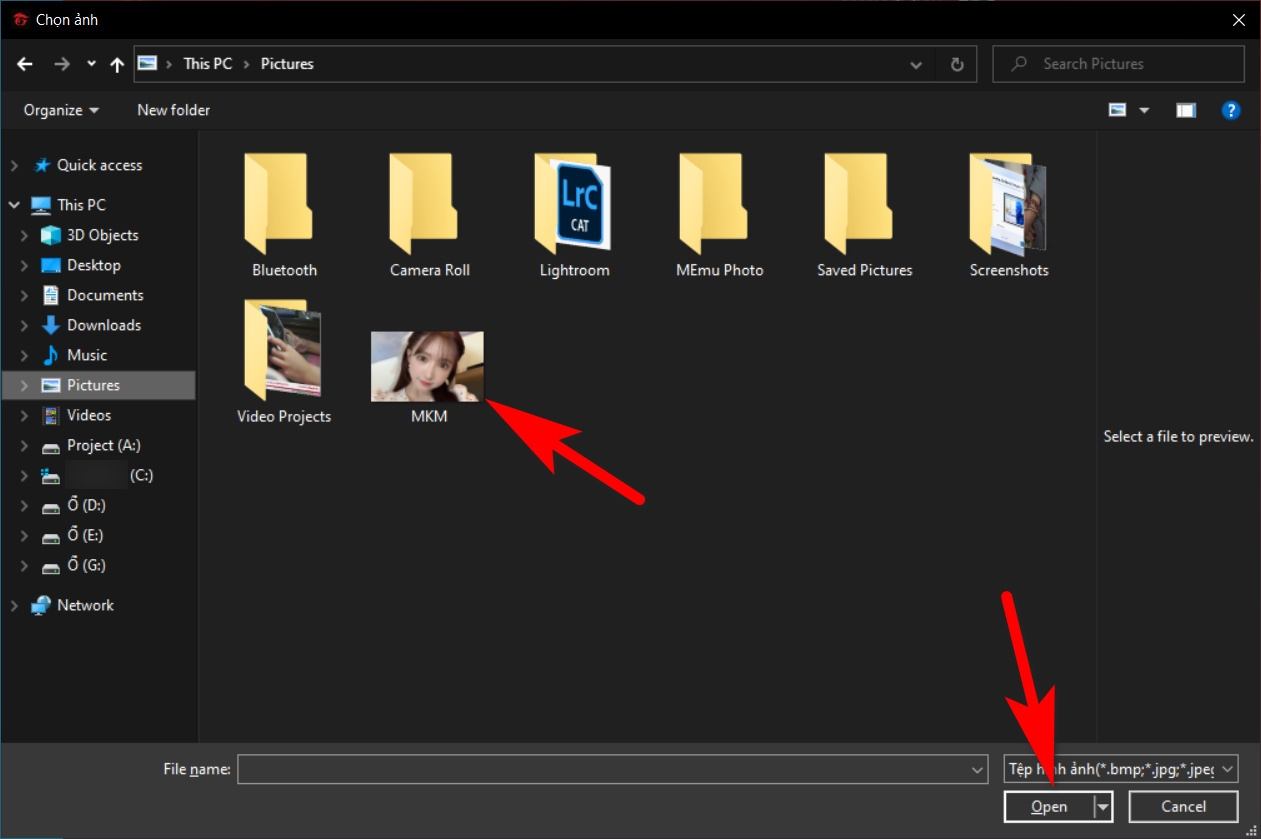Screen dimensions: 1261x839
Task: Select This PC in the sidebar
Action: [x=81, y=205]
